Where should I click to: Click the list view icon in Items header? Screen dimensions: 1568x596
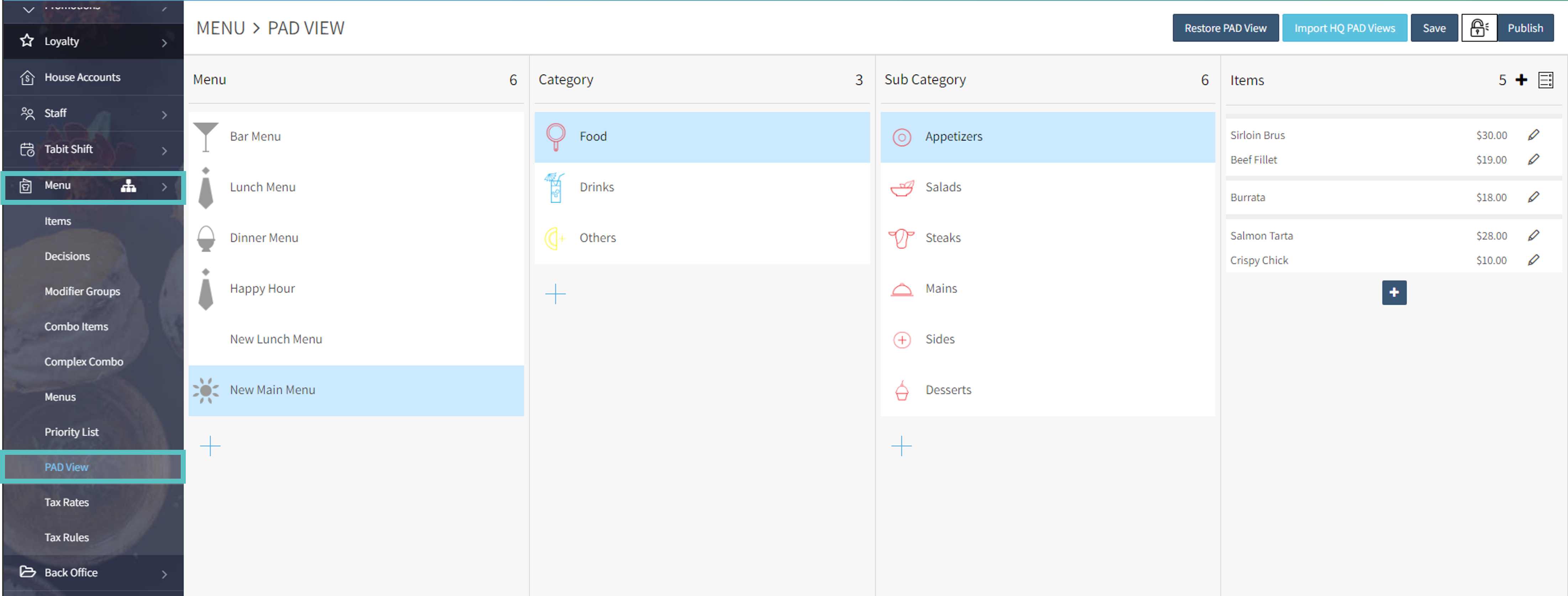[x=1545, y=80]
